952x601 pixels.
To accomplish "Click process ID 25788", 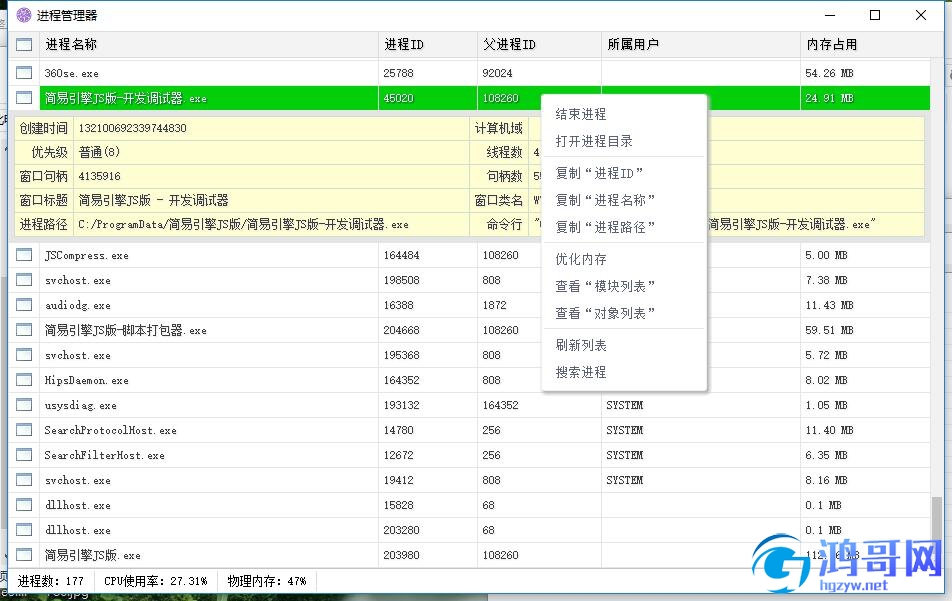I will (x=398, y=73).
